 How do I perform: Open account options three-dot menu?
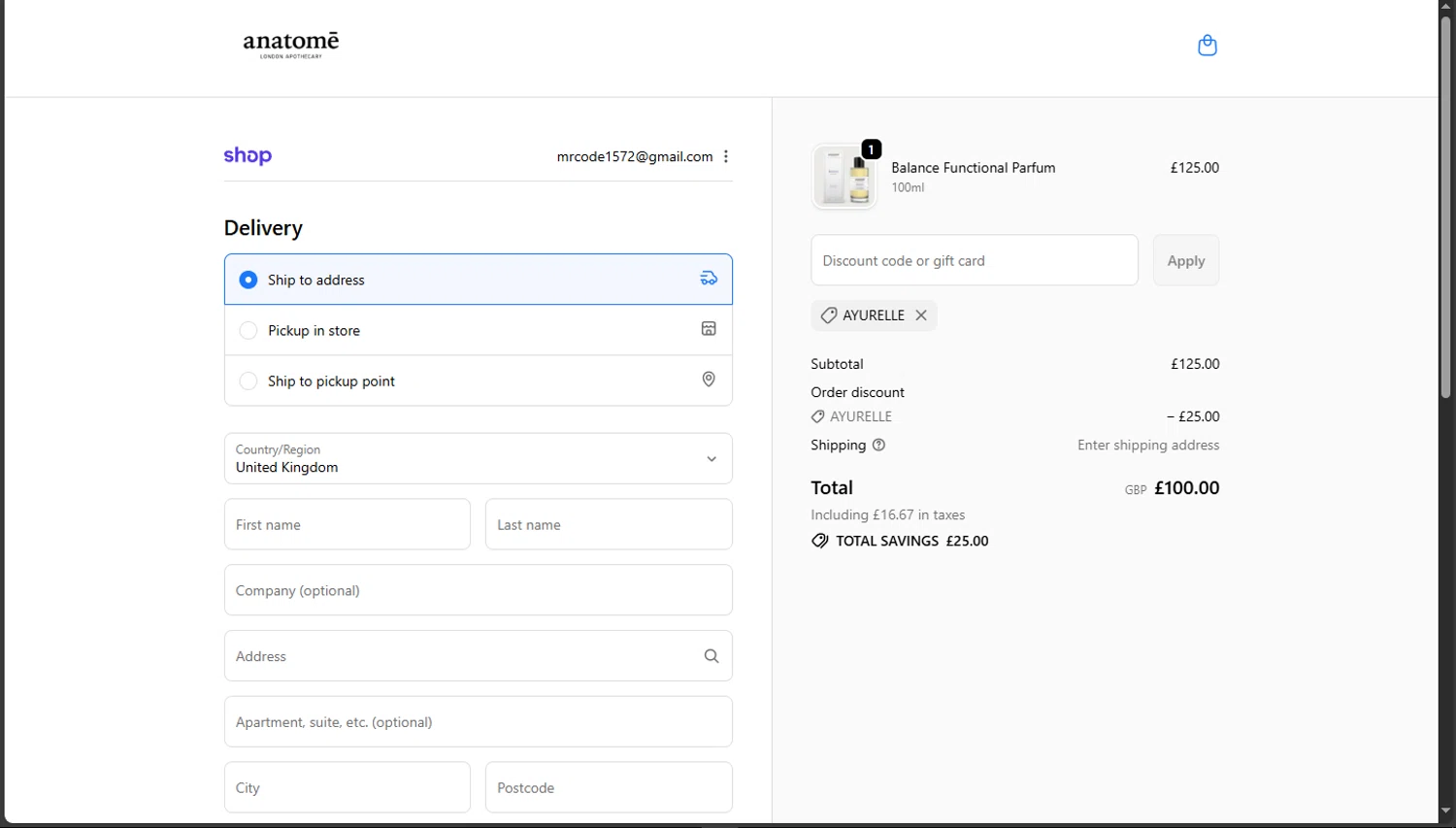tap(726, 156)
